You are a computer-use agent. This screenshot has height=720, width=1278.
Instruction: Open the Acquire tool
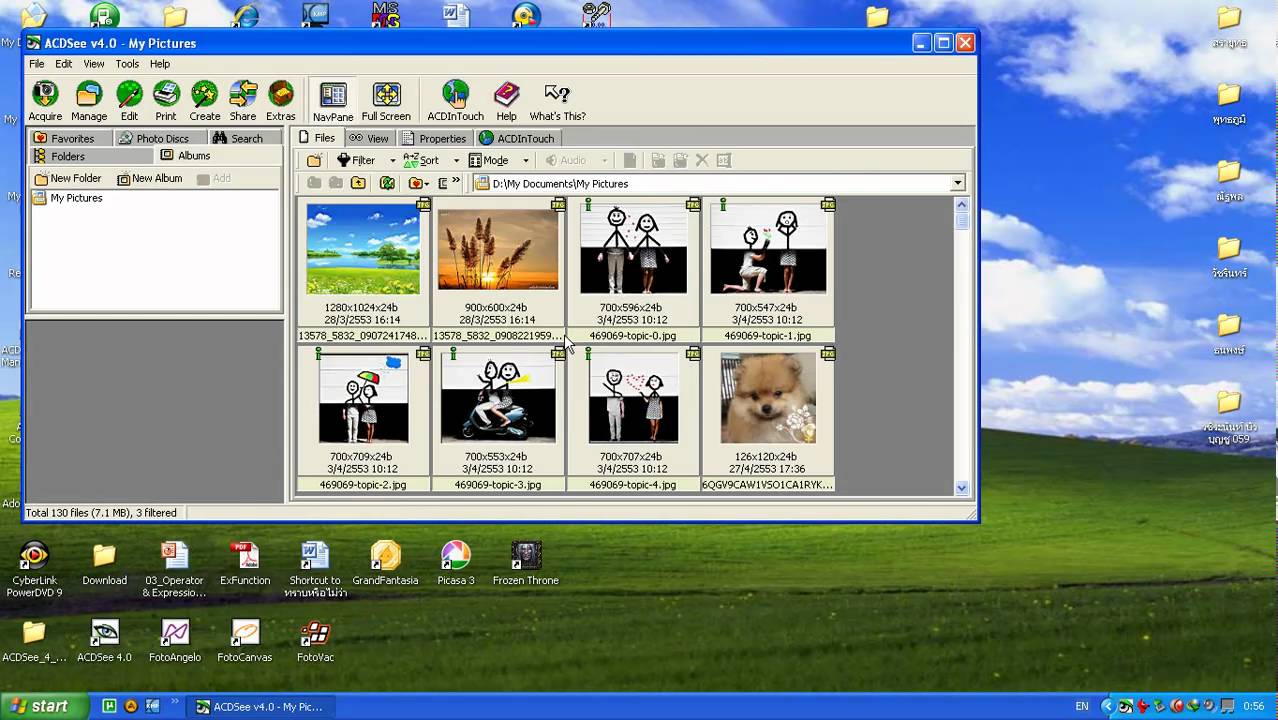coord(45,102)
